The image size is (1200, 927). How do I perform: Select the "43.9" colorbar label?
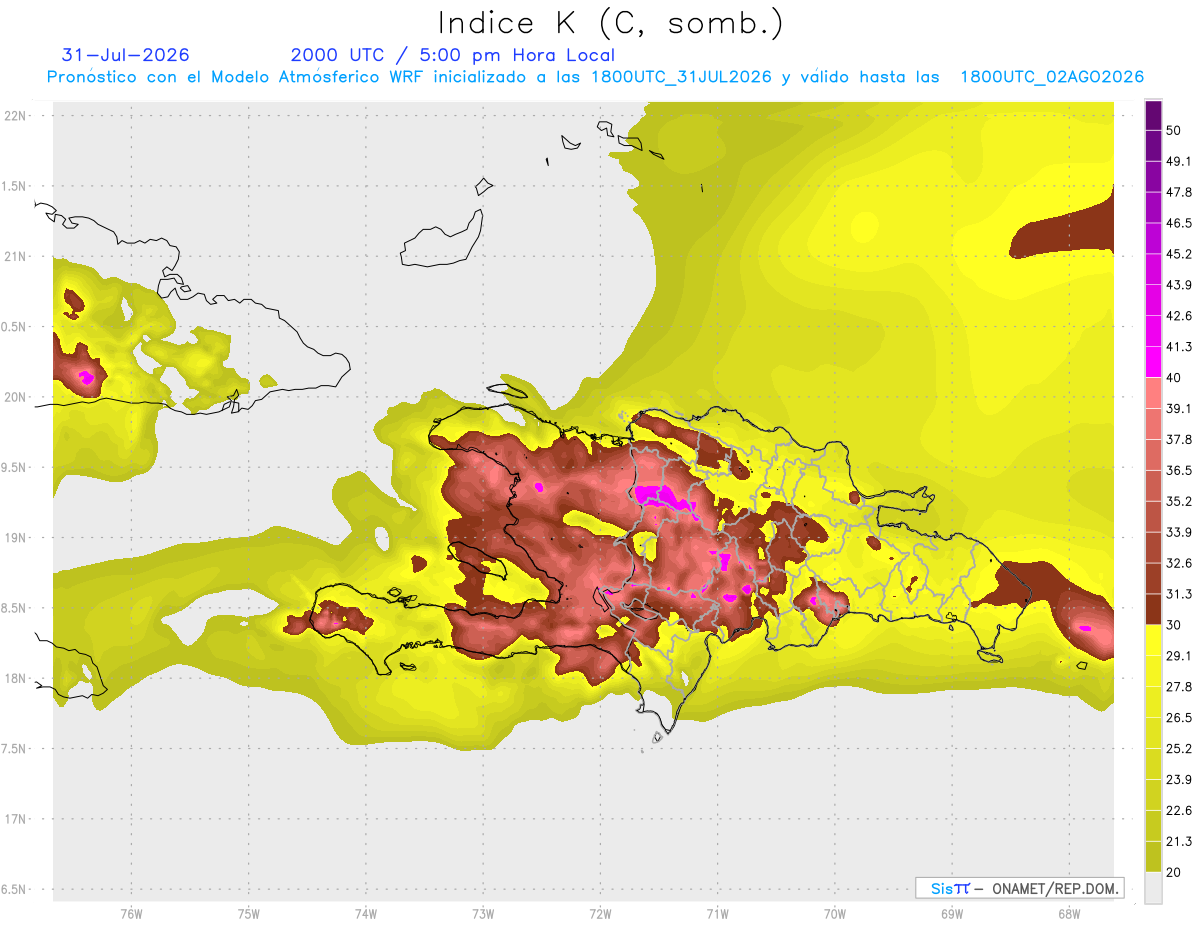(x=1179, y=285)
